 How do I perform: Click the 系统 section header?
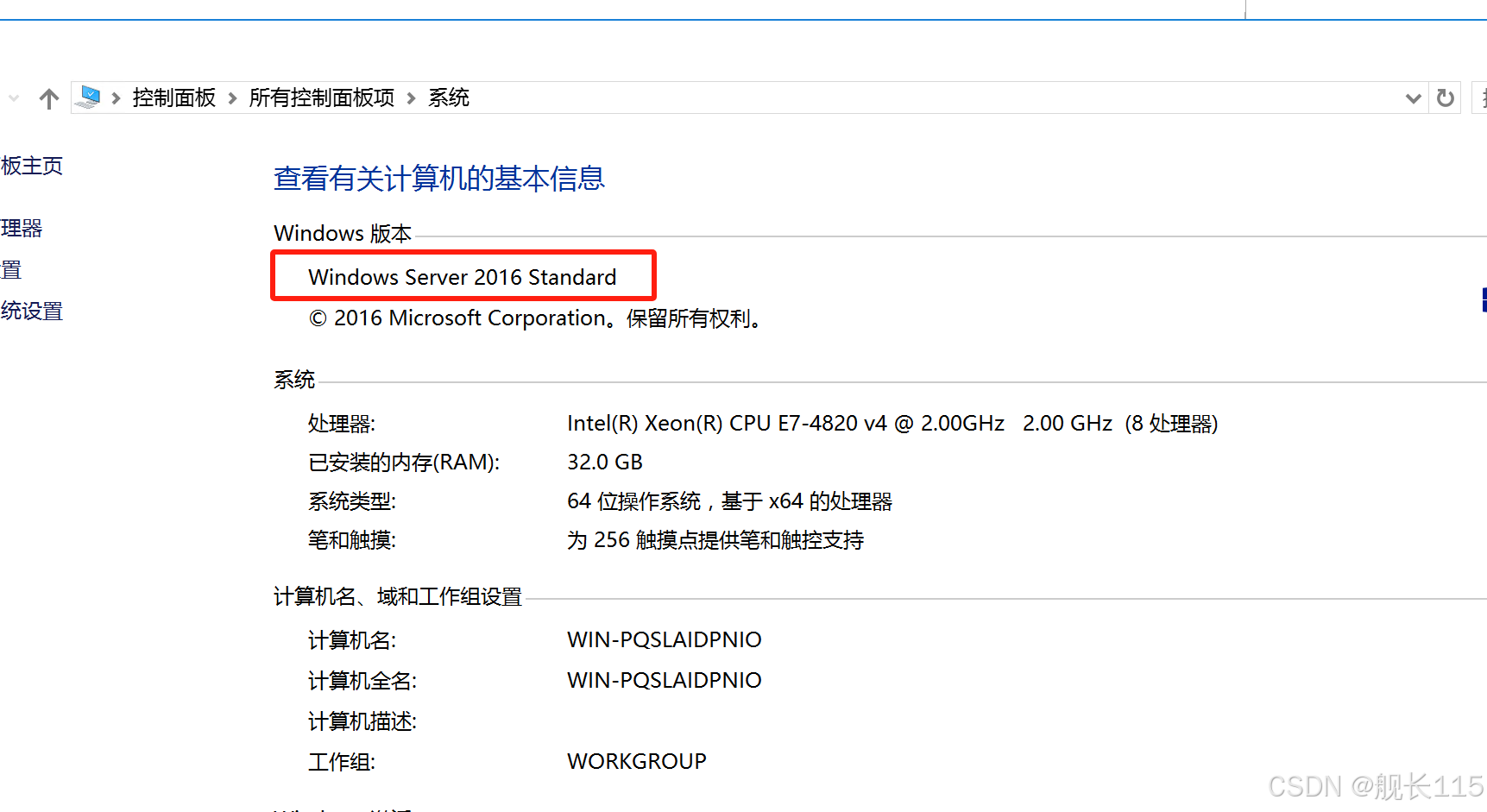pyautogui.click(x=294, y=380)
